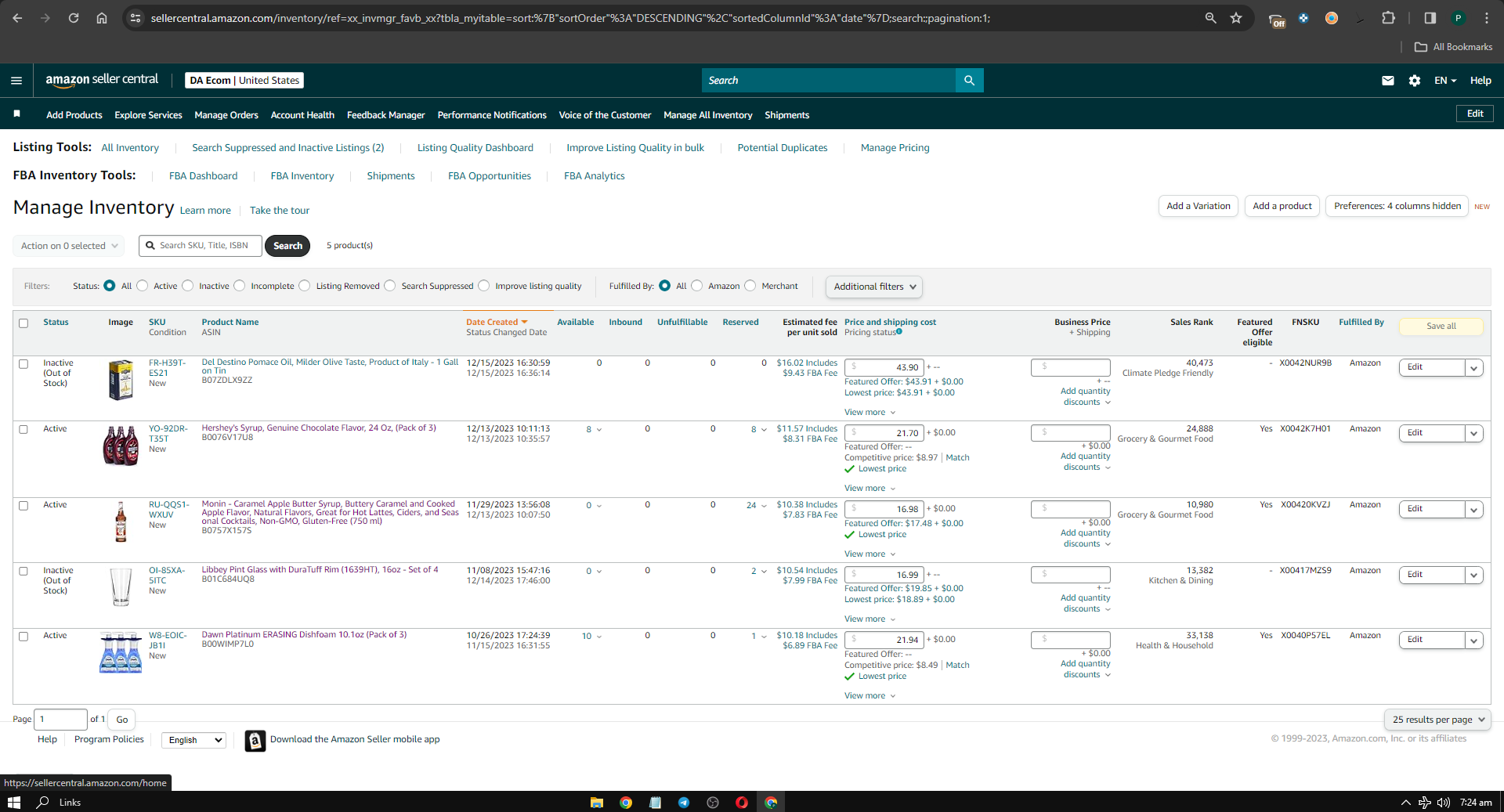Image resolution: width=1504 pixels, height=812 pixels.
Task: Click the Amazon Seller Central logo
Action: point(102,80)
